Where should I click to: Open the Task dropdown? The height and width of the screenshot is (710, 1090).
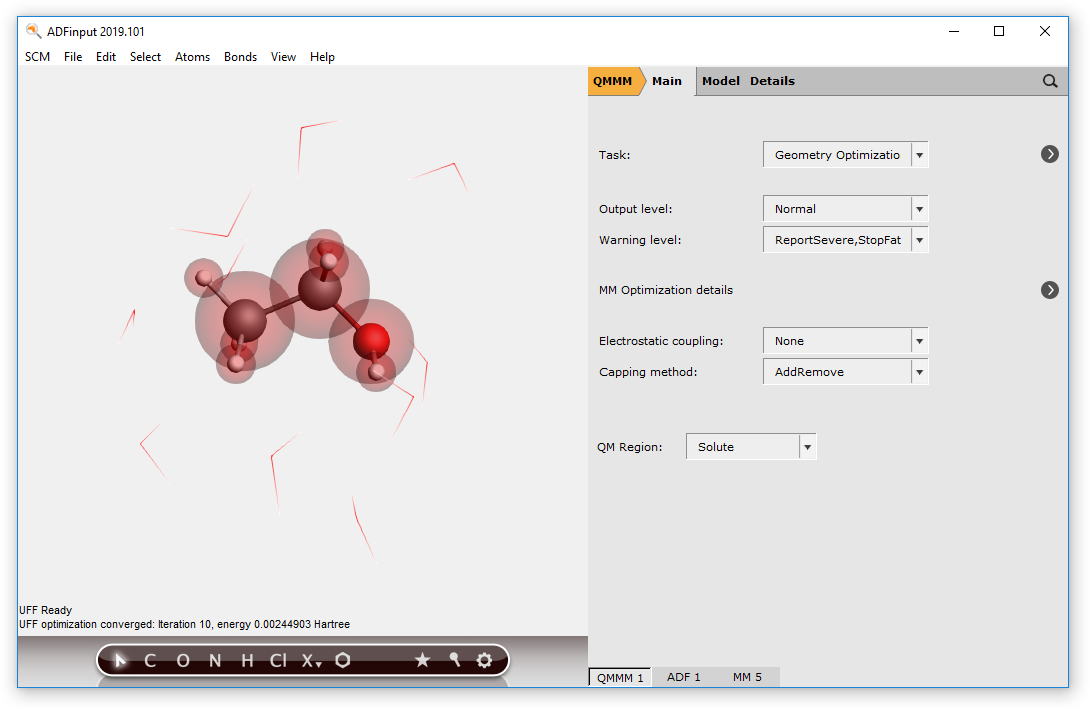point(845,155)
